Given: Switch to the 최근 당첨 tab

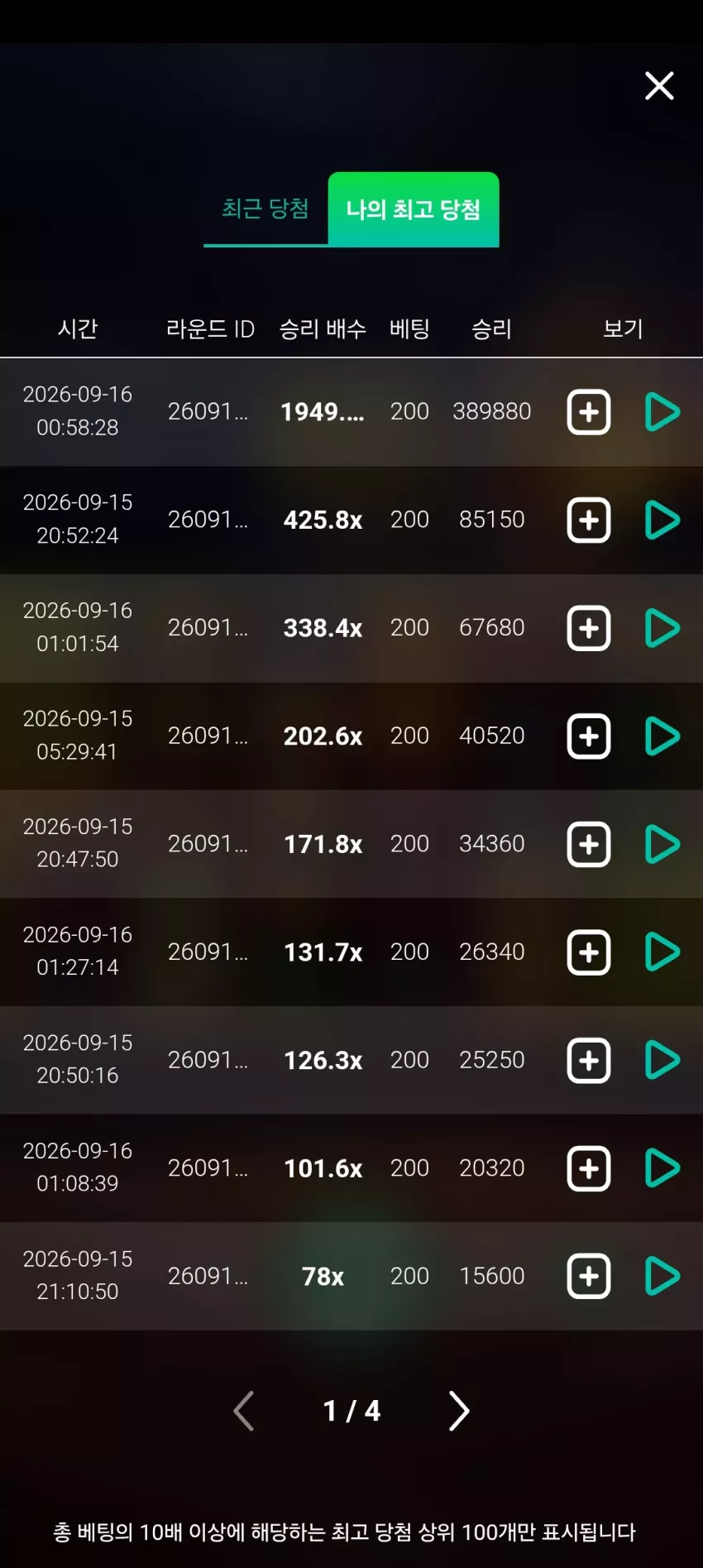Looking at the screenshot, I should coord(265,209).
